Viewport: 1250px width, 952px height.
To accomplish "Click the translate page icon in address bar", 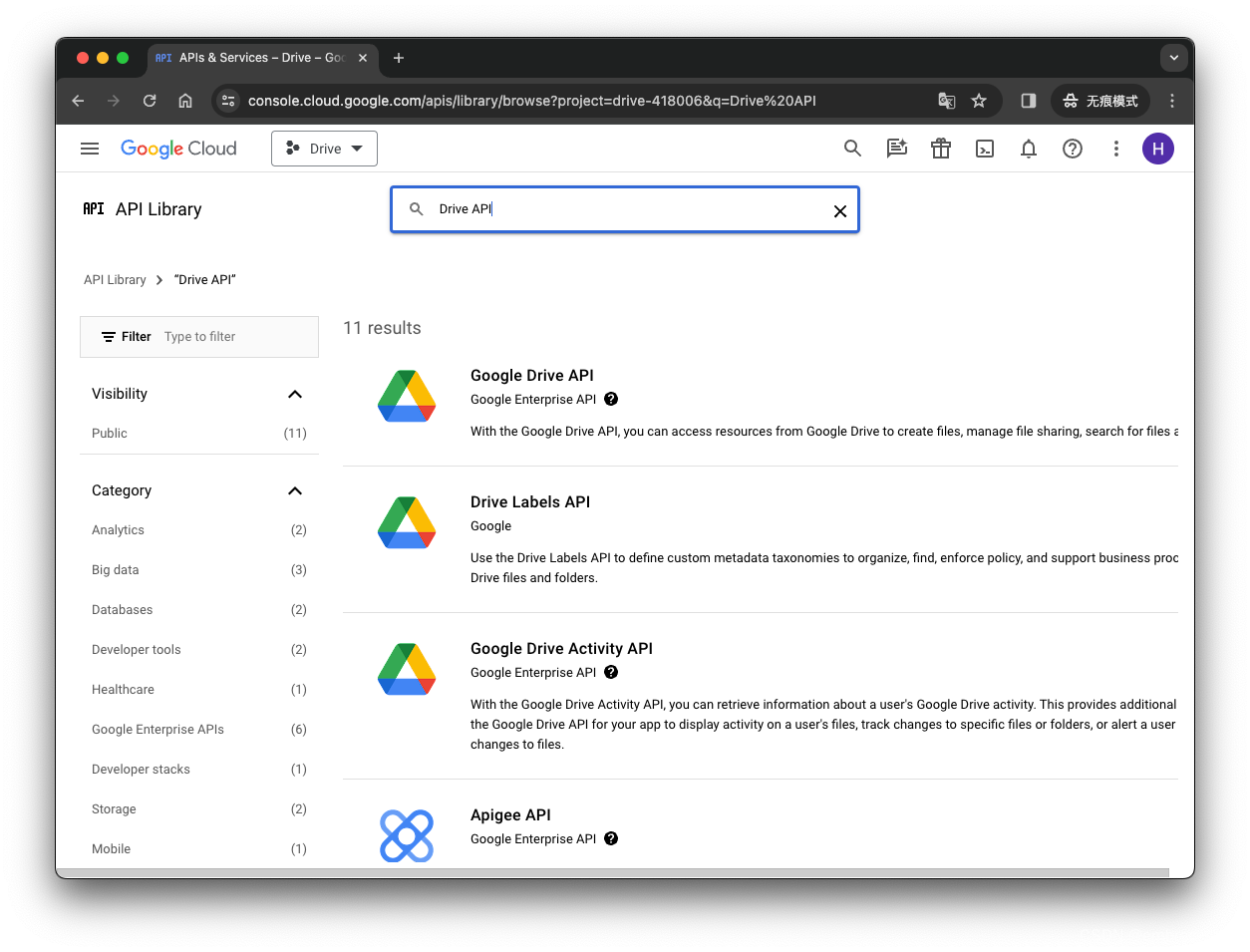I will [x=947, y=101].
